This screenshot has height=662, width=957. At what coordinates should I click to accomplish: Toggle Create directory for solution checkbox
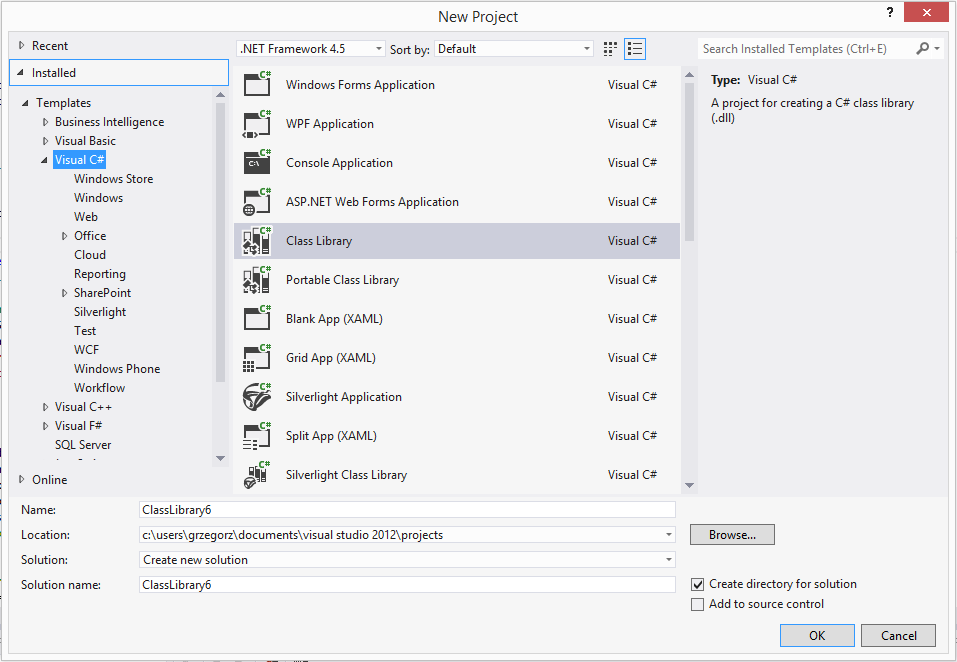(697, 585)
